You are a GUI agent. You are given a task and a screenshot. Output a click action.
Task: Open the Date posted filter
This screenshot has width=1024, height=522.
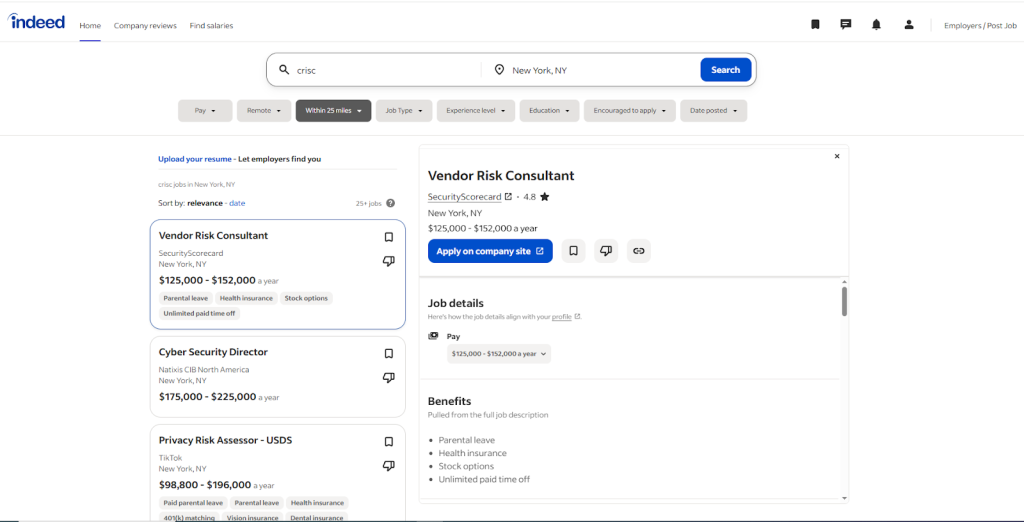tap(714, 110)
